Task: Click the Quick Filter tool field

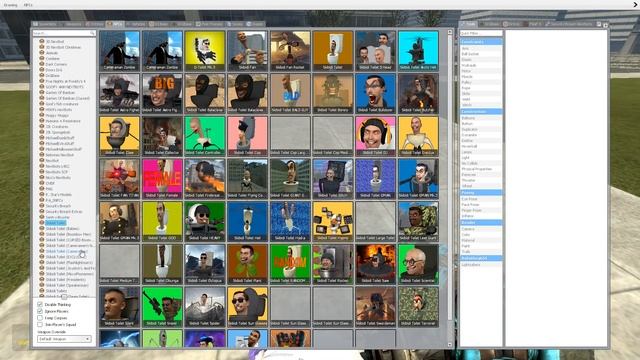Action: (481, 33)
